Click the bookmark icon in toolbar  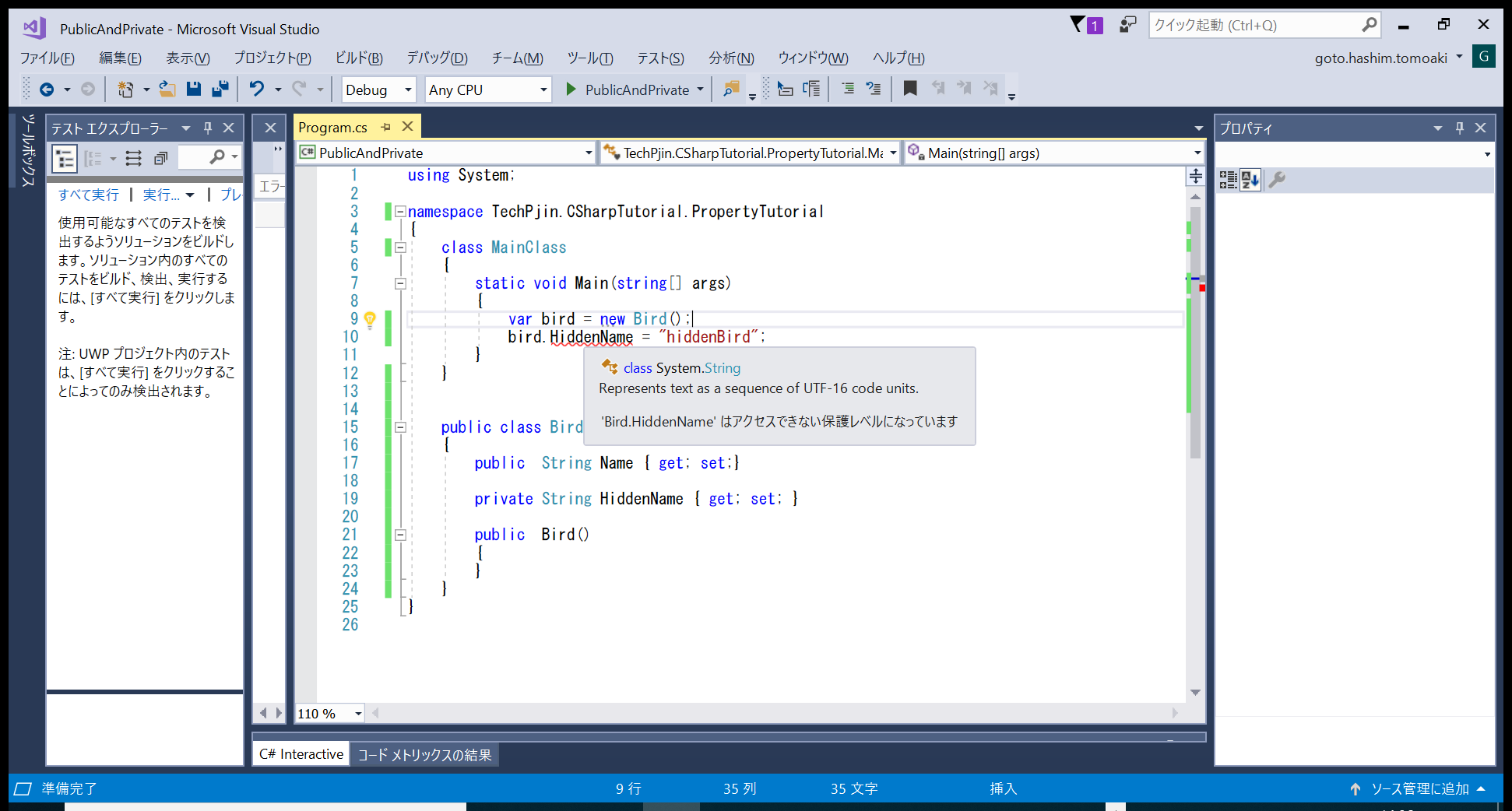pos(909,89)
